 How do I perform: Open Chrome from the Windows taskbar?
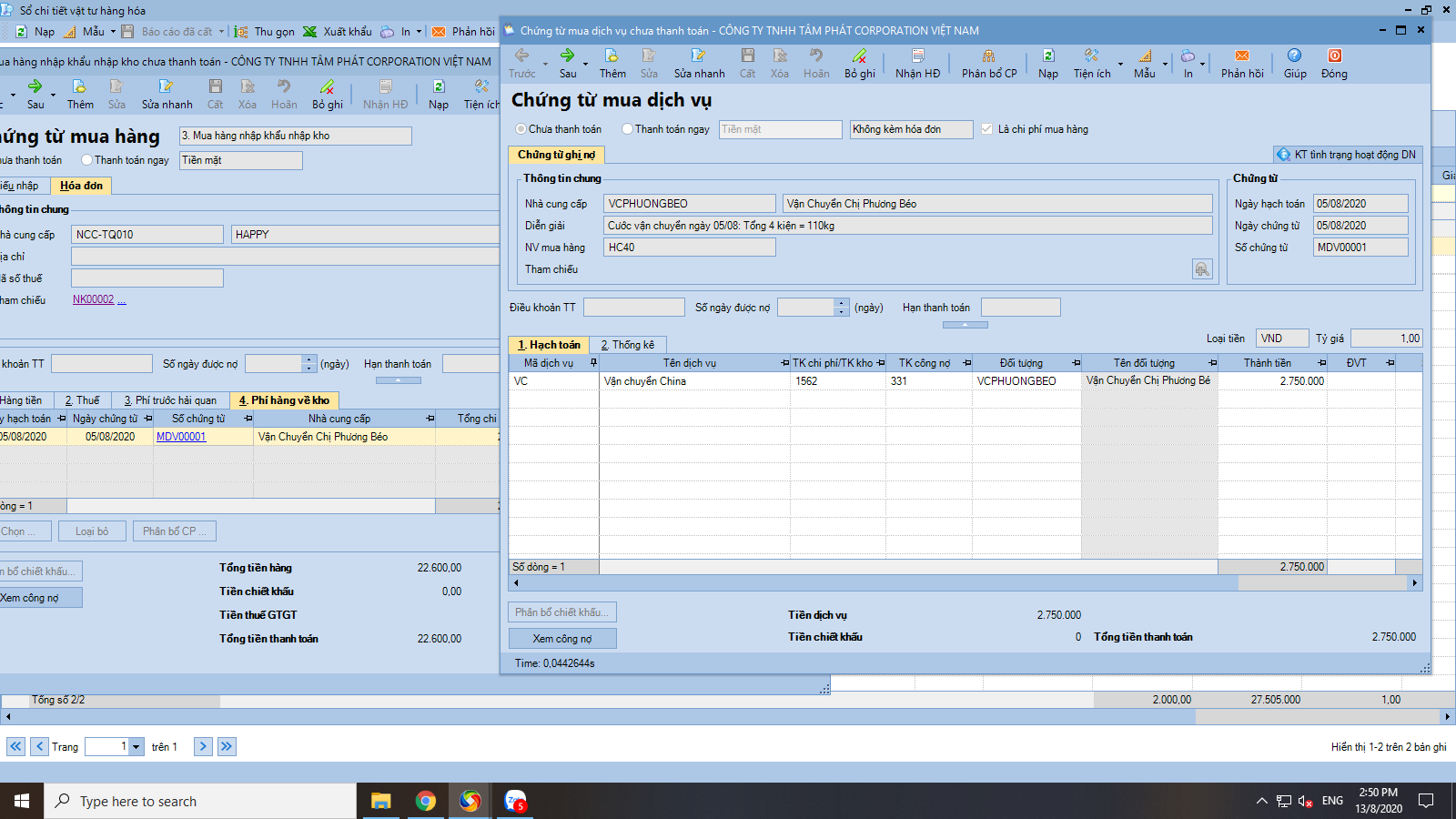tap(425, 801)
